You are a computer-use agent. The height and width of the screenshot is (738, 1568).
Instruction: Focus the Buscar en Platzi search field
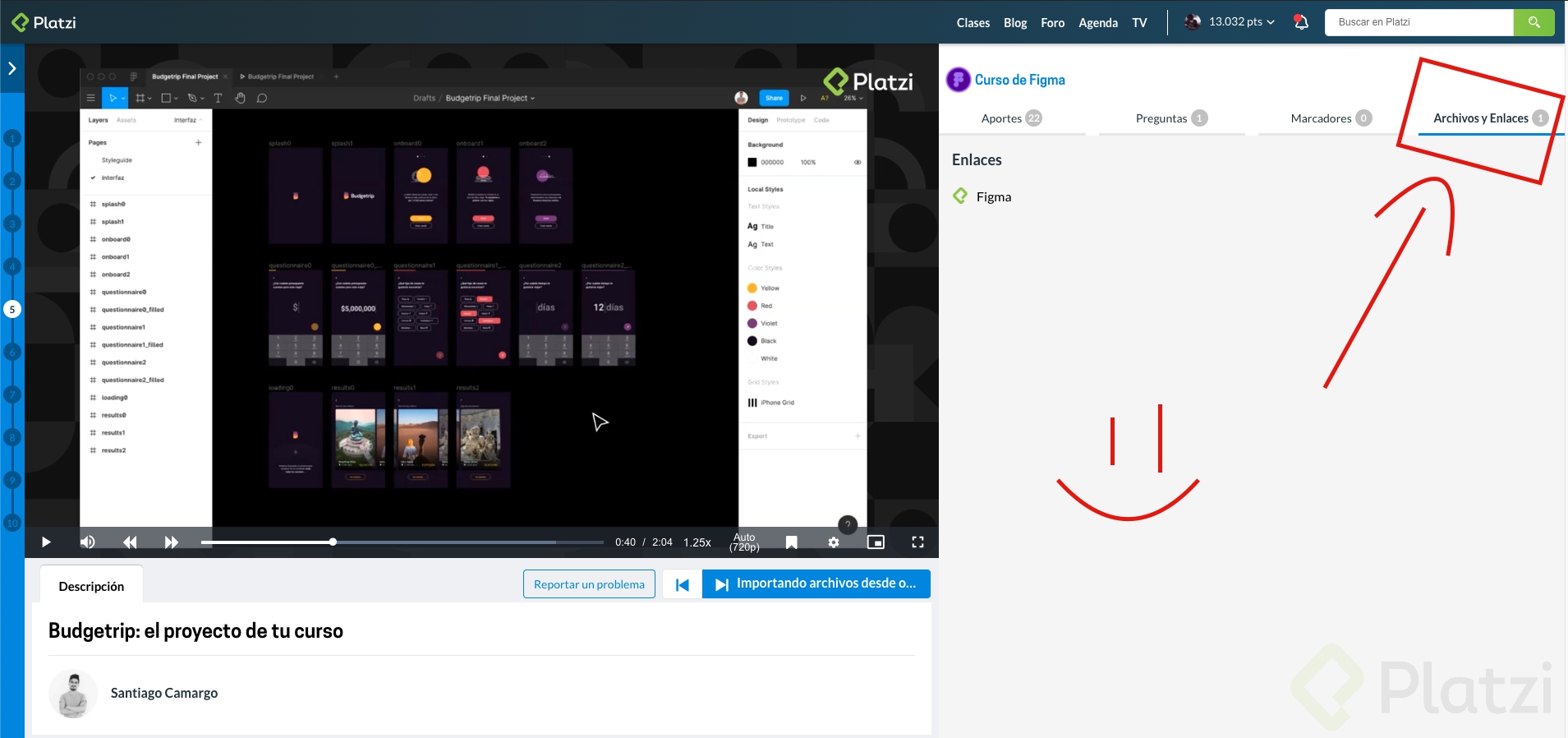(1419, 22)
